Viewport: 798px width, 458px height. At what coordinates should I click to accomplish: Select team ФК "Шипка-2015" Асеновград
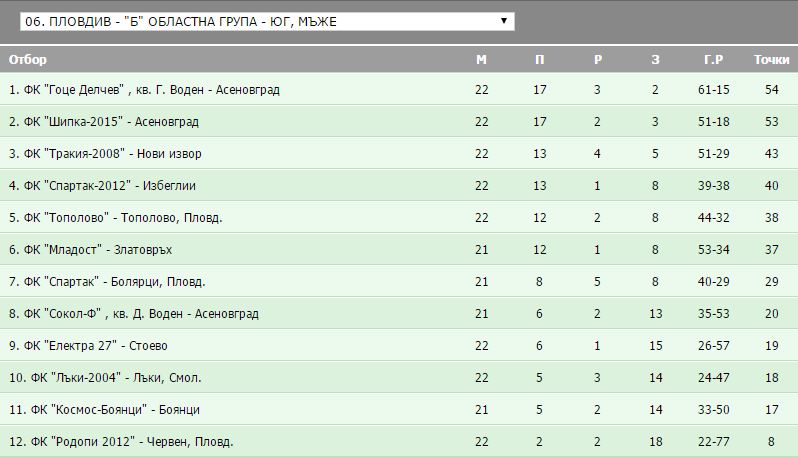[104, 122]
